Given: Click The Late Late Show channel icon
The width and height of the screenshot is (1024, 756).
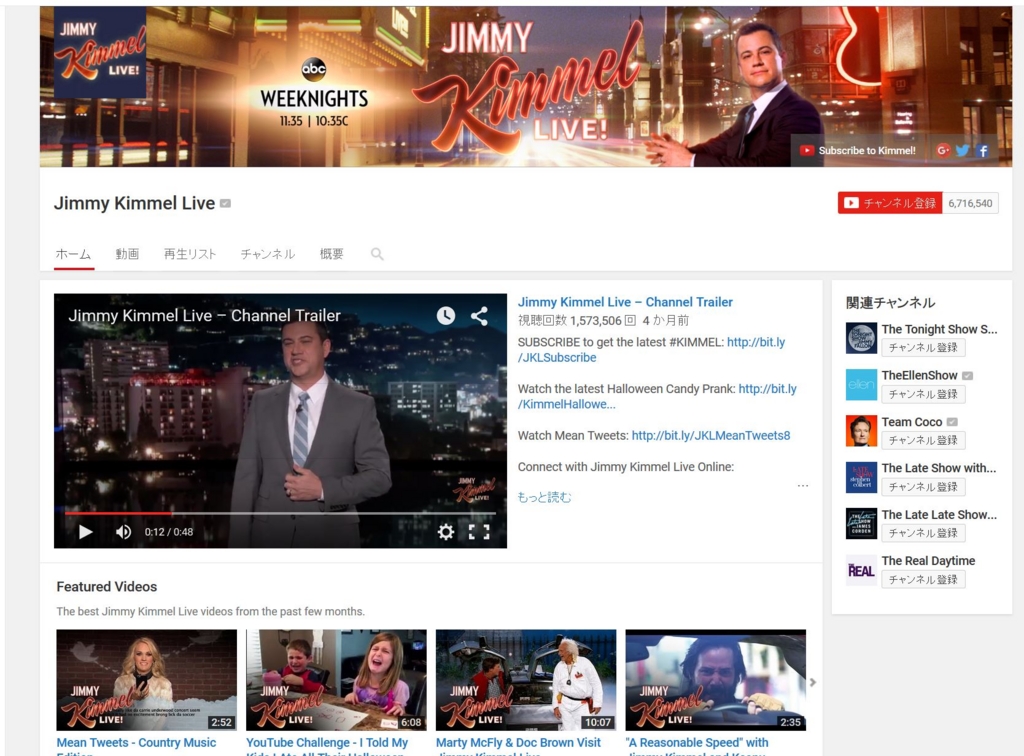Looking at the screenshot, I should coord(861,524).
